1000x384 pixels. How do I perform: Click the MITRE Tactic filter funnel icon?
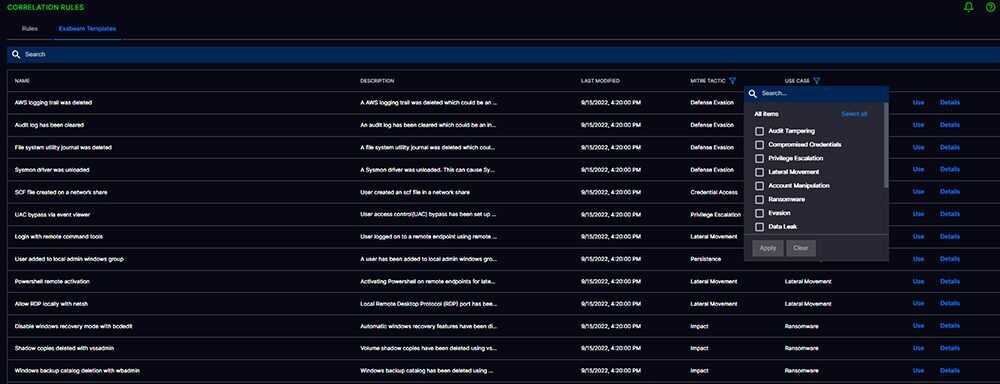coord(732,81)
